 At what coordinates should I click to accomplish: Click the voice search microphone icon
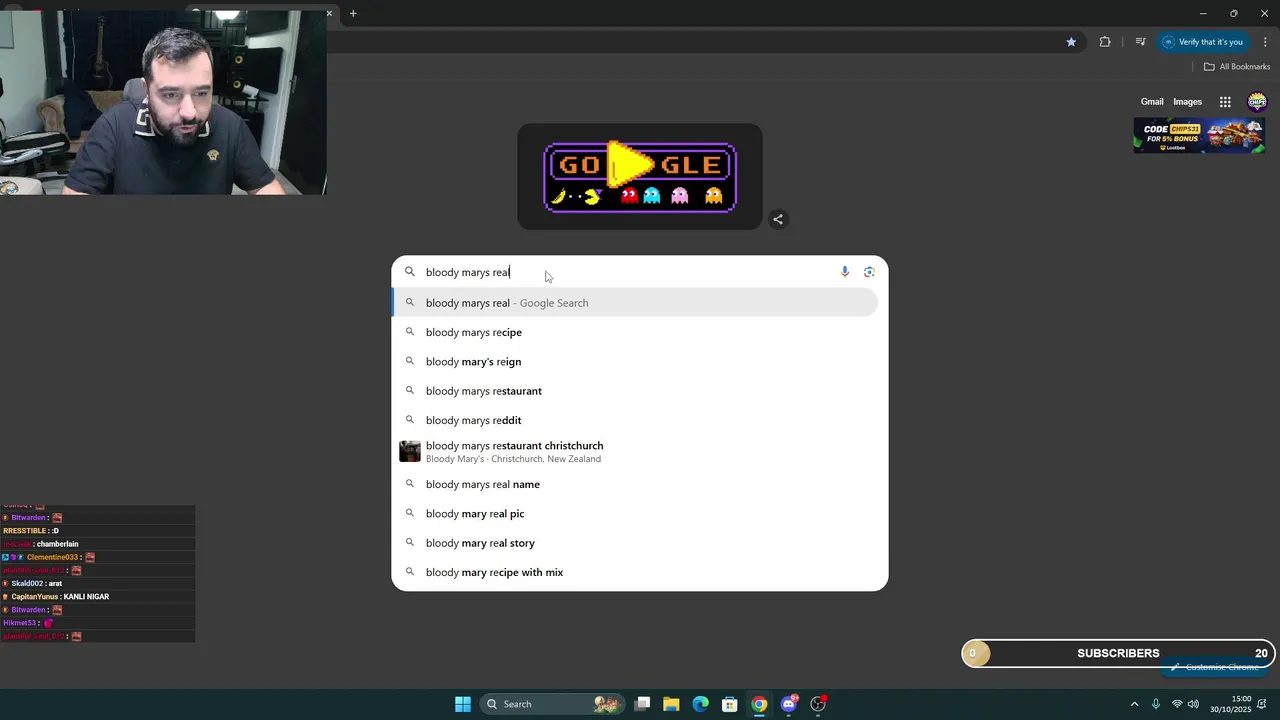[x=845, y=272]
